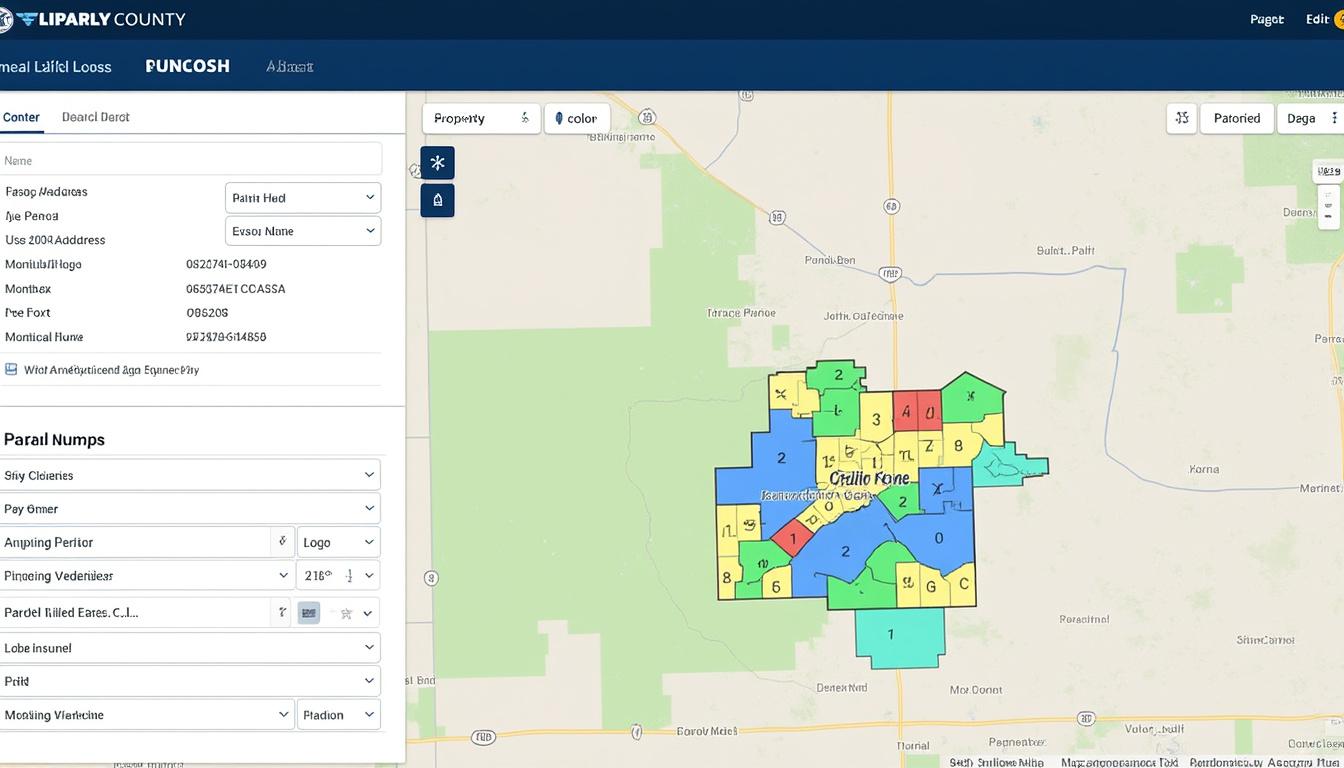Click the keyboard icon in the Parcel filter row
Viewport: 1344px width, 768px height.
(x=306, y=611)
